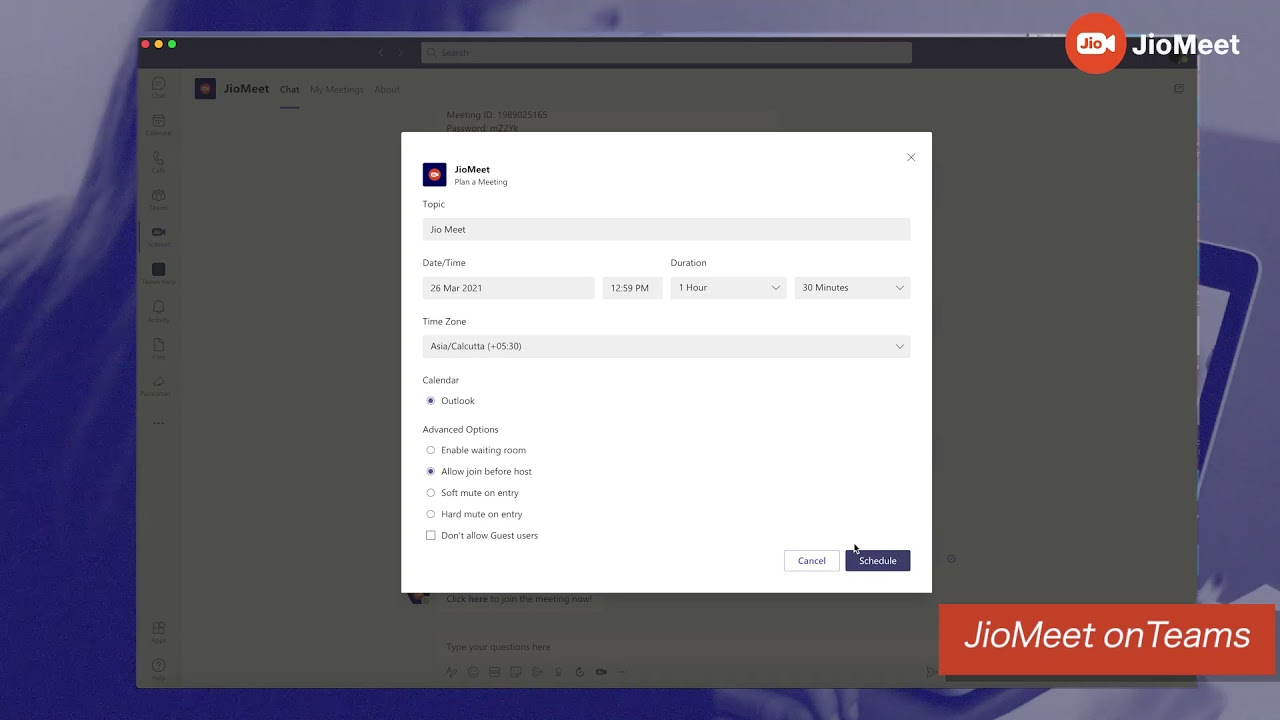The height and width of the screenshot is (720, 1280).
Task: Click the JioMeet logo in the dialog header
Action: tap(434, 174)
